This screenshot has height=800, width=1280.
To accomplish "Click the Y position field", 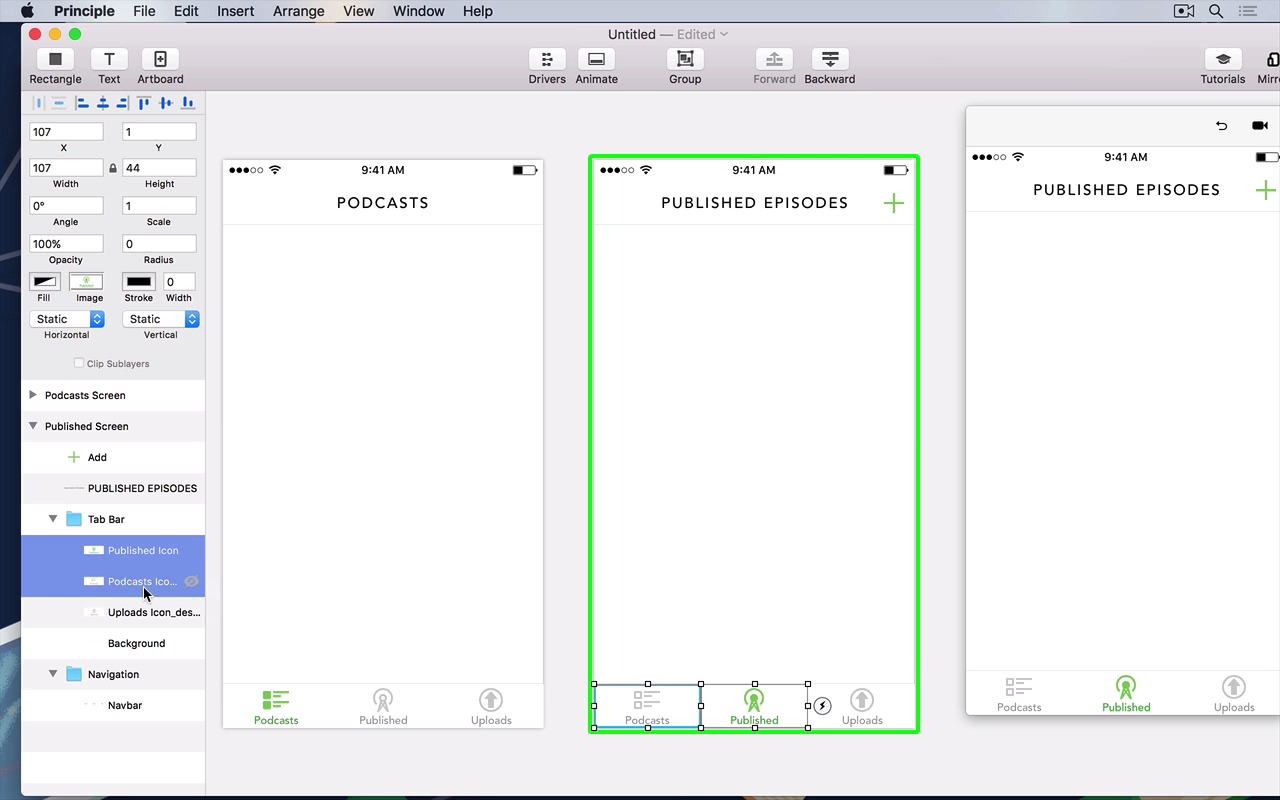I will click(159, 132).
